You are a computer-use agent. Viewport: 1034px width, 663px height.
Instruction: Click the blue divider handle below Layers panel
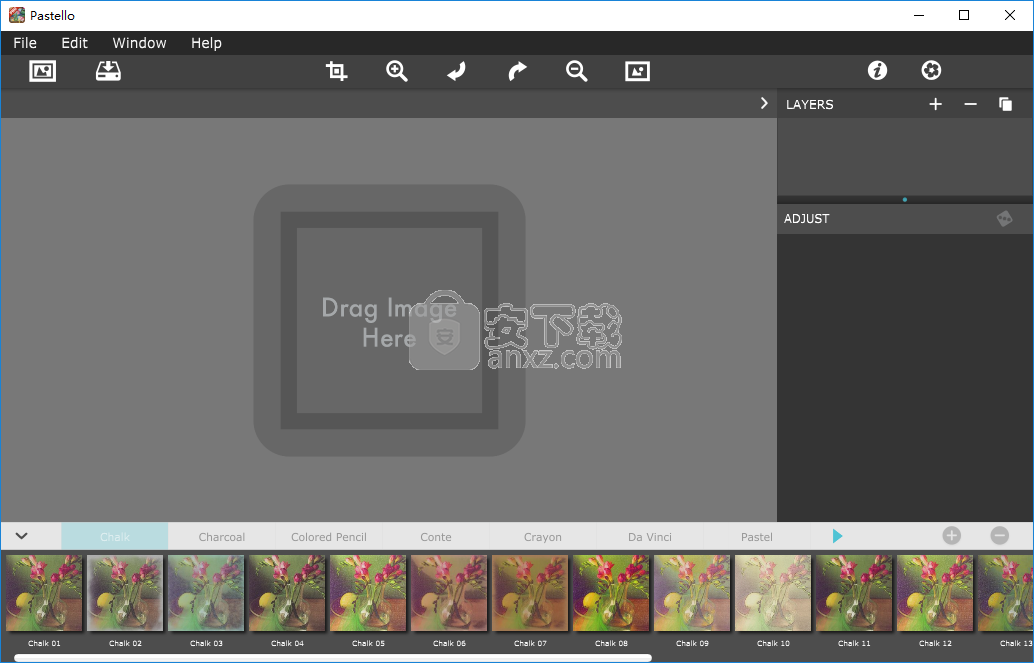click(x=905, y=199)
